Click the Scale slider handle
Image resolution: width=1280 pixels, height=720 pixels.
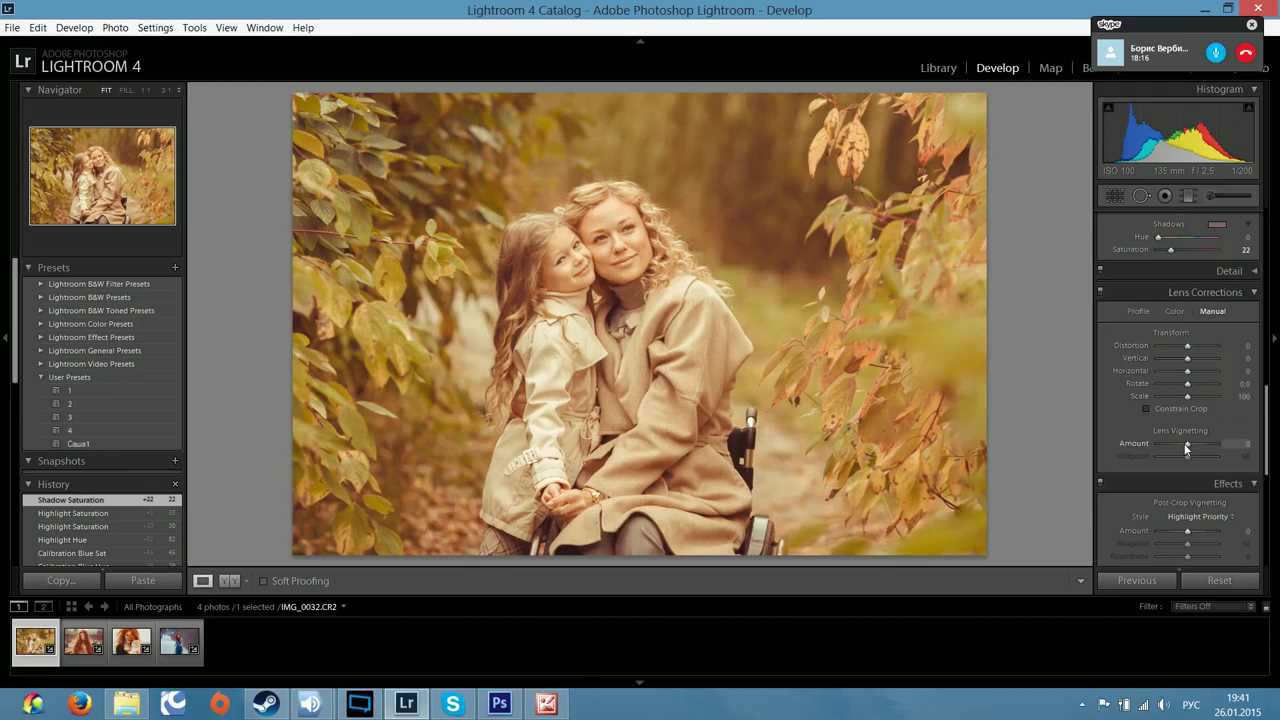[x=1187, y=397]
